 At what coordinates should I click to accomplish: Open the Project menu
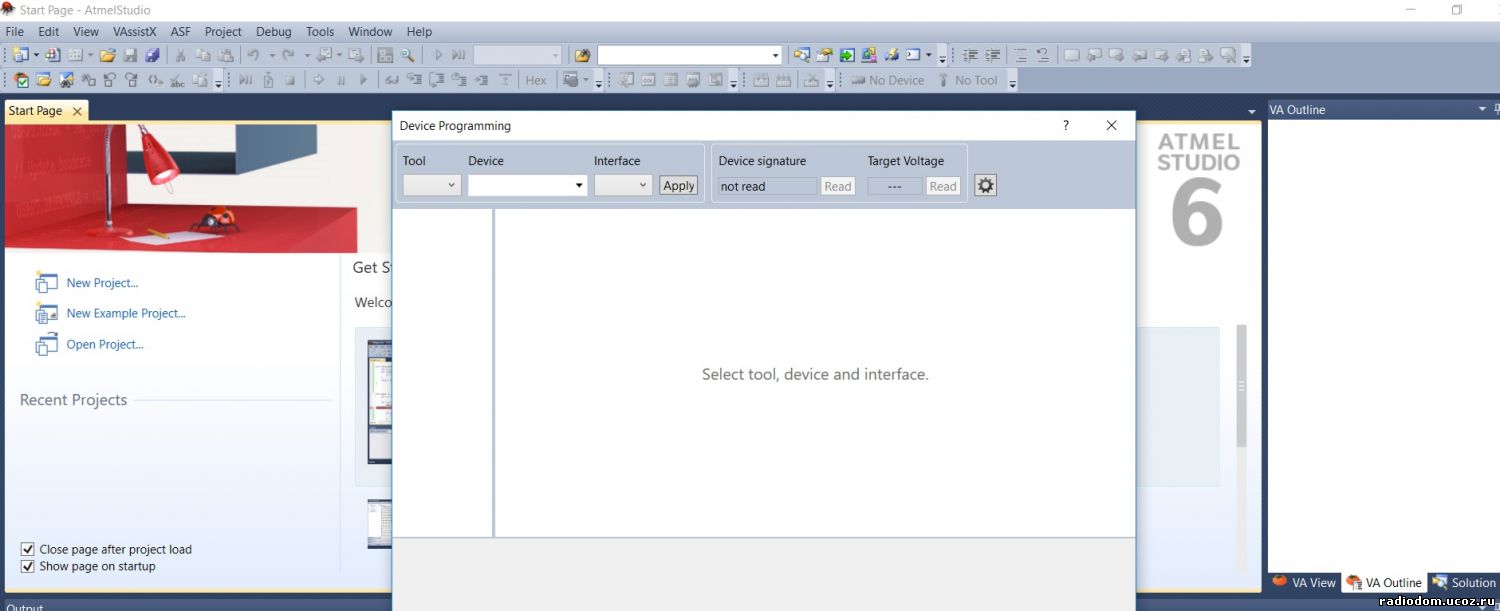[223, 31]
